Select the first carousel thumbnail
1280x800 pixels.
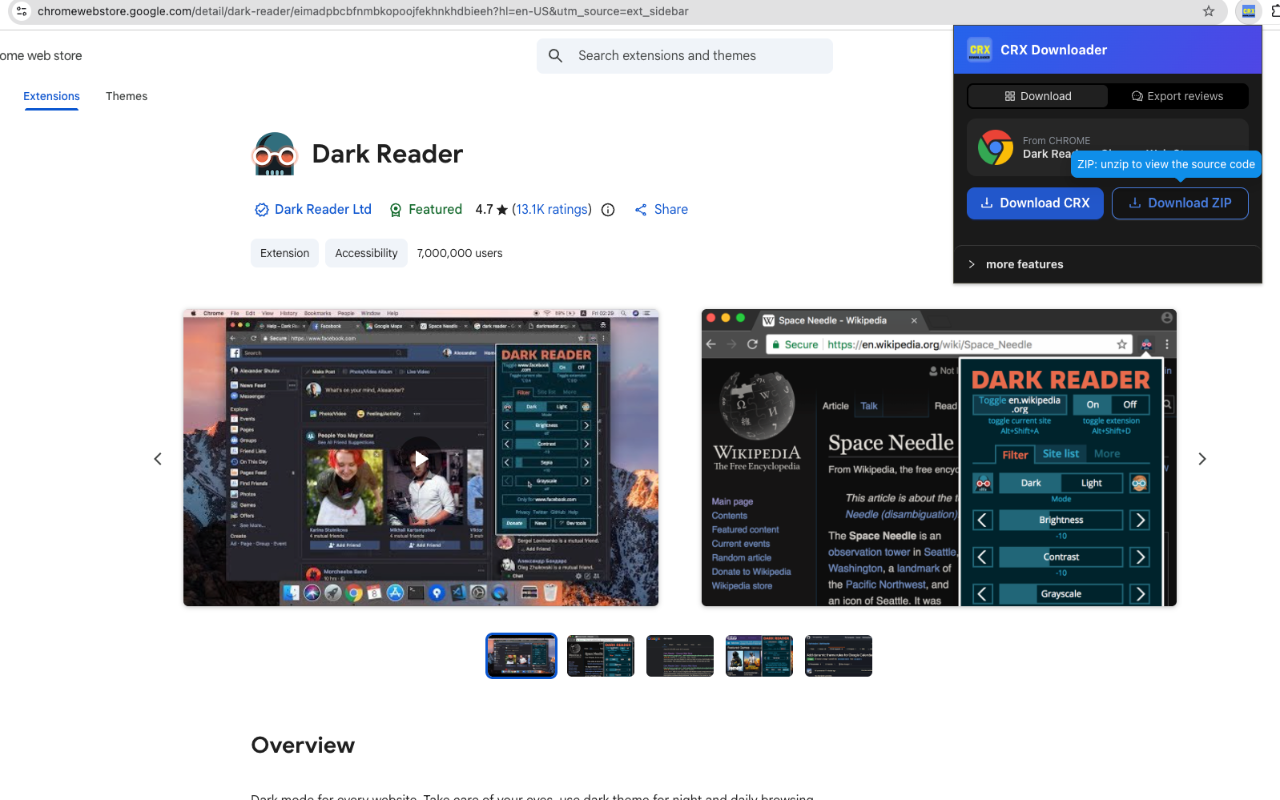[x=521, y=656]
